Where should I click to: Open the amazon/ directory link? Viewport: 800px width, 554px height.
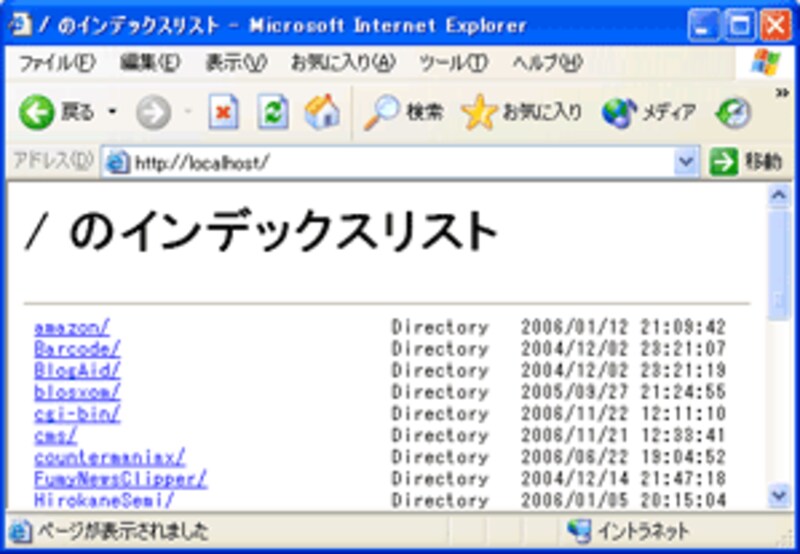(72, 327)
